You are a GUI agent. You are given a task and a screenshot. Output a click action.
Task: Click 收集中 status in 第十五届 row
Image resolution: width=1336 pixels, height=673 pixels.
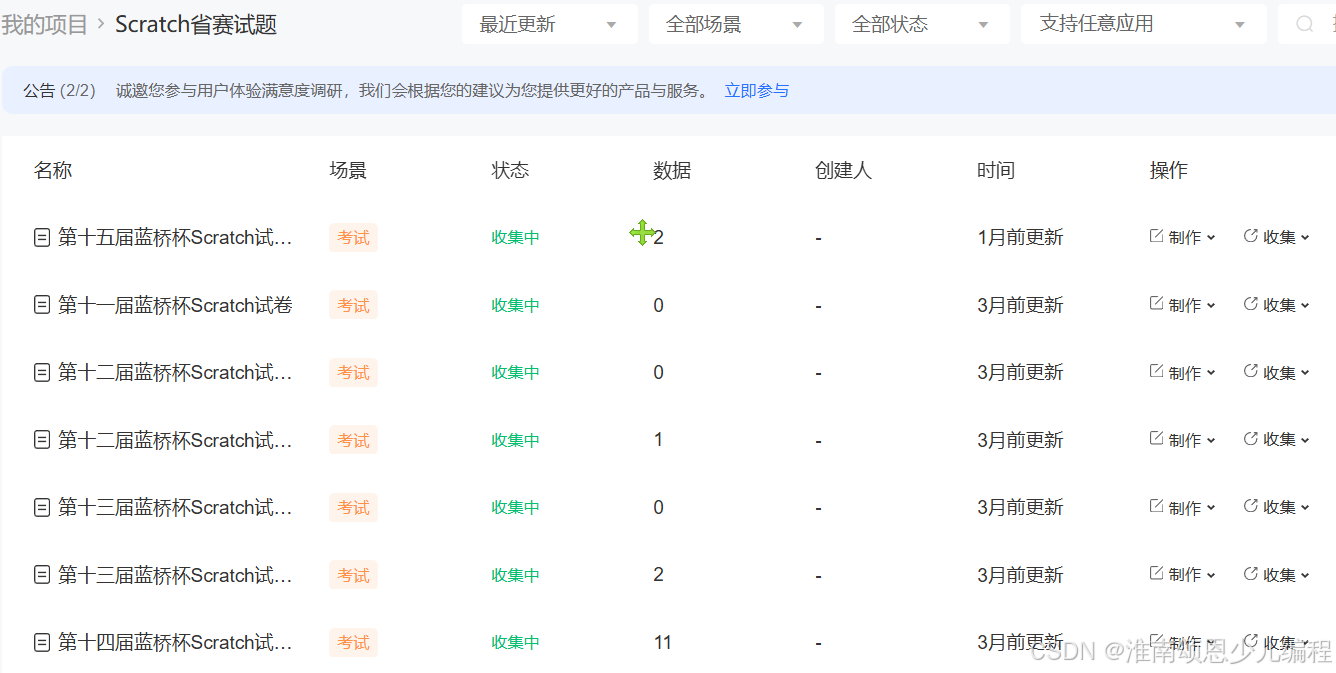point(515,238)
